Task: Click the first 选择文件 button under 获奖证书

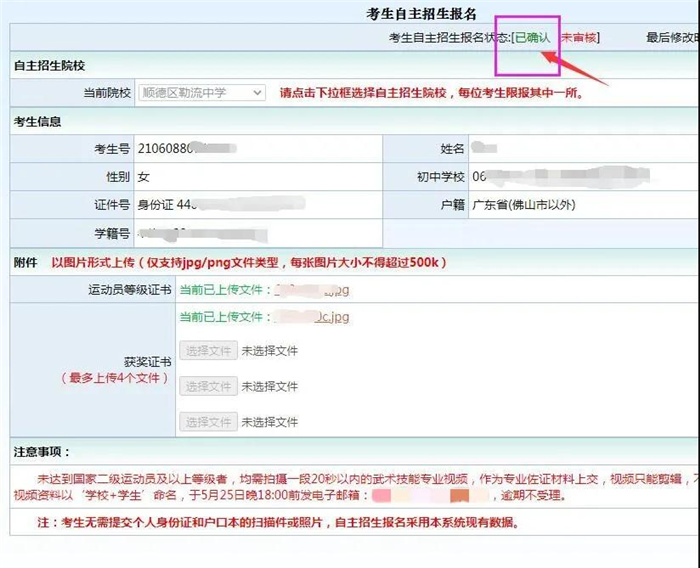Action: point(208,351)
